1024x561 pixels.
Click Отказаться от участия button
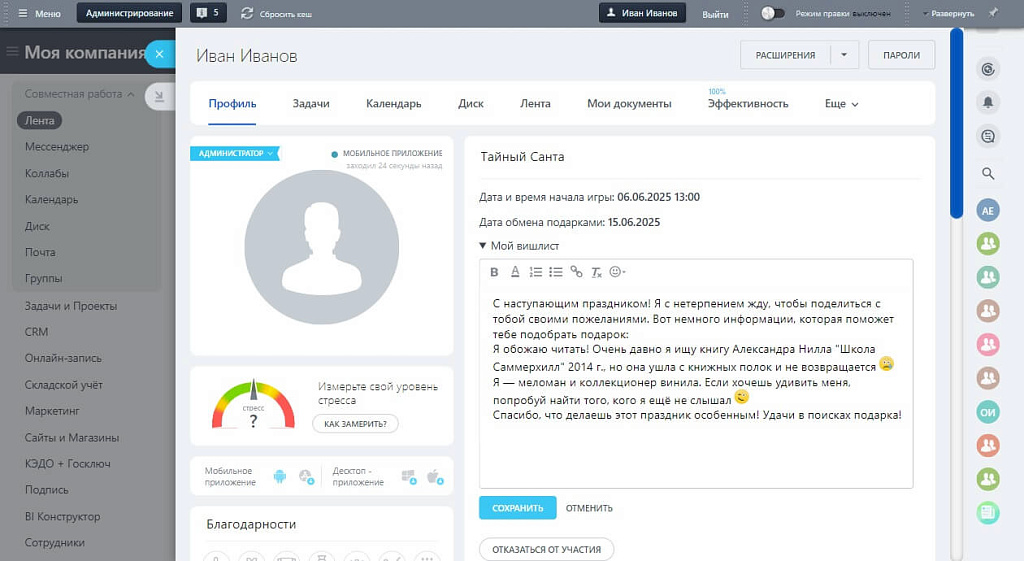click(x=546, y=549)
